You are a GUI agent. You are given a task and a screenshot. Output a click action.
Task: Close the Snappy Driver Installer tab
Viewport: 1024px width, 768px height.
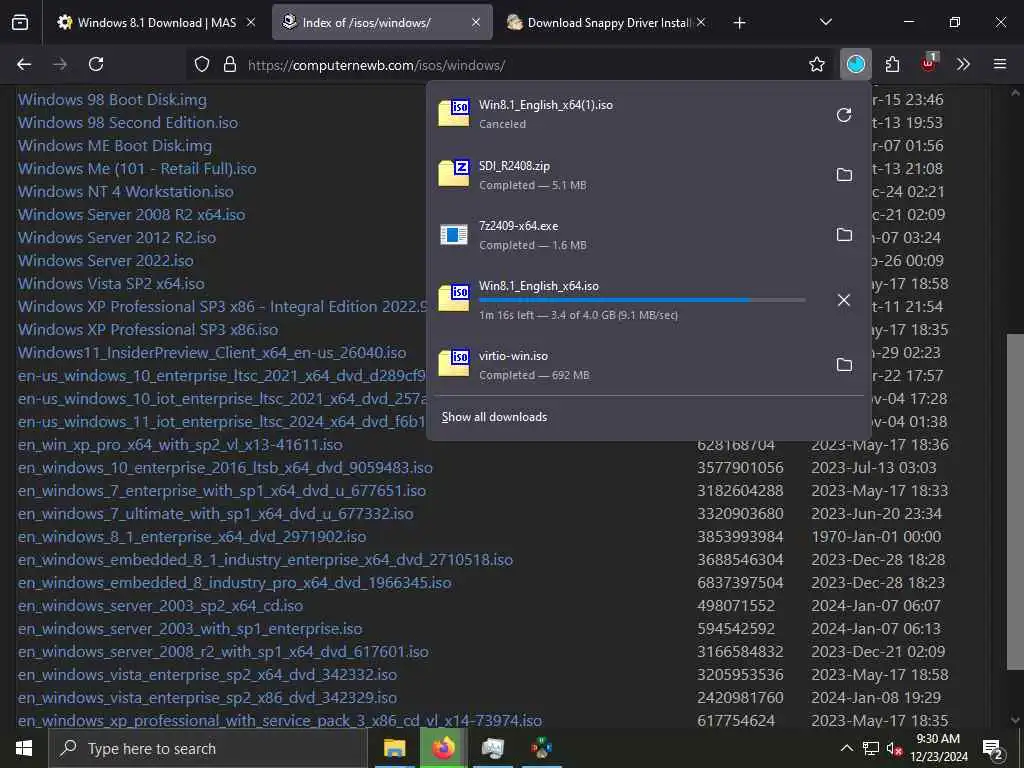(x=701, y=23)
